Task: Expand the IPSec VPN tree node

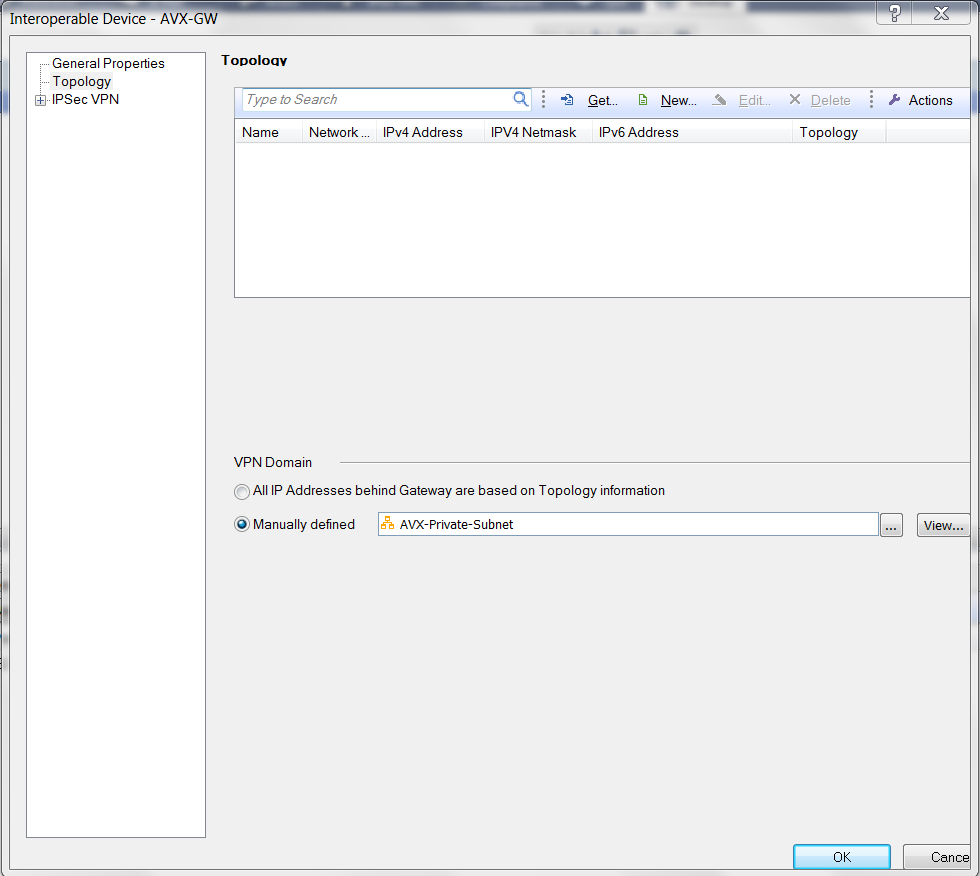Action: (x=41, y=100)
